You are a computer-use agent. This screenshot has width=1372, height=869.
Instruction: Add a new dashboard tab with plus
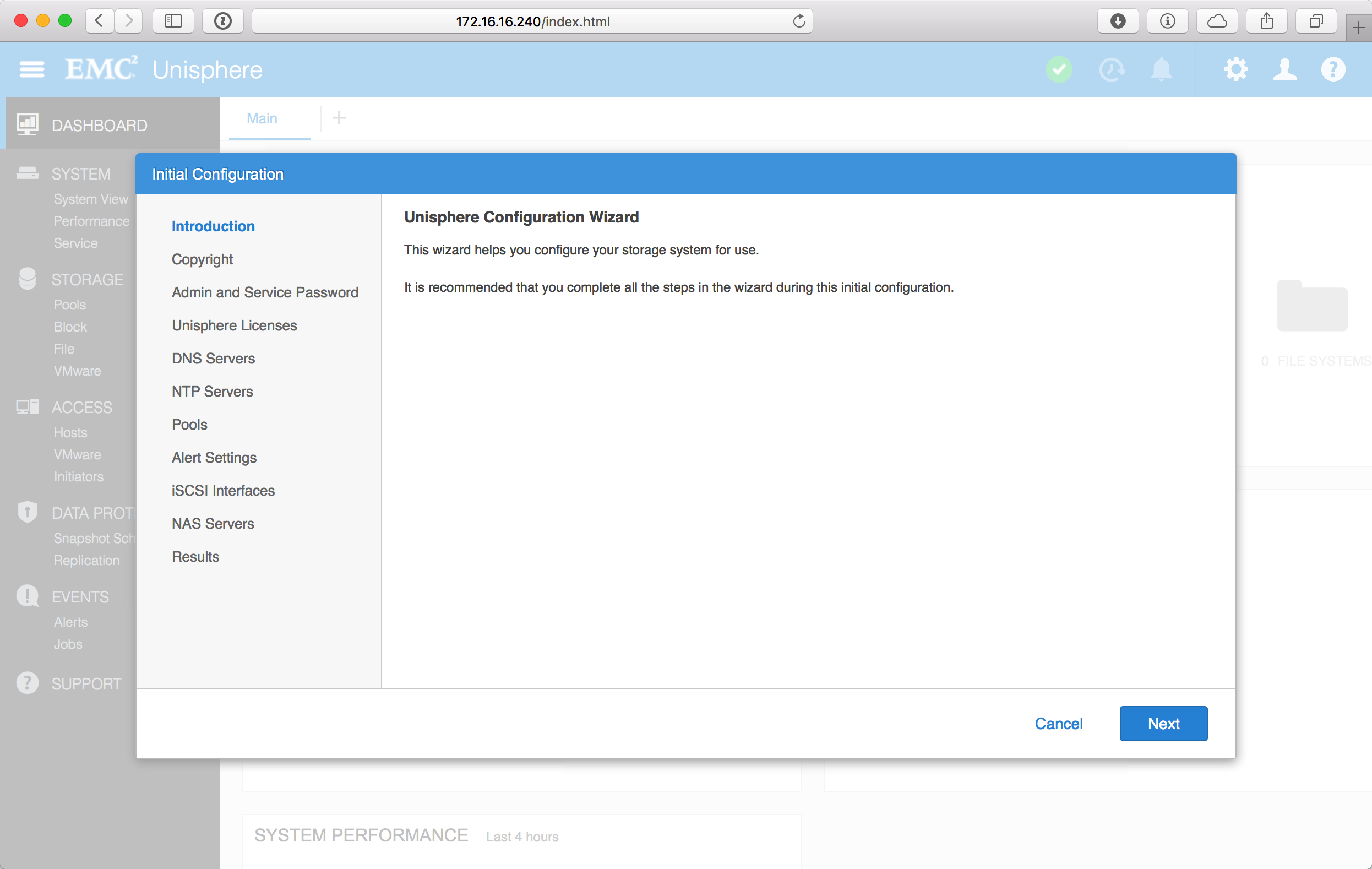coord(339,118)
